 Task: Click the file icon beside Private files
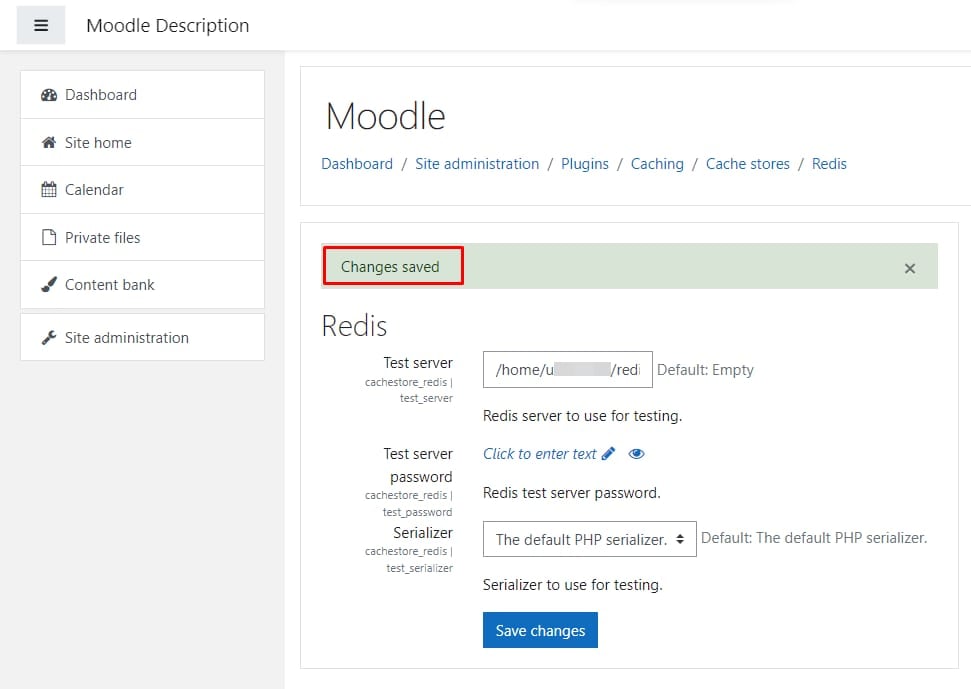(49, 237)
